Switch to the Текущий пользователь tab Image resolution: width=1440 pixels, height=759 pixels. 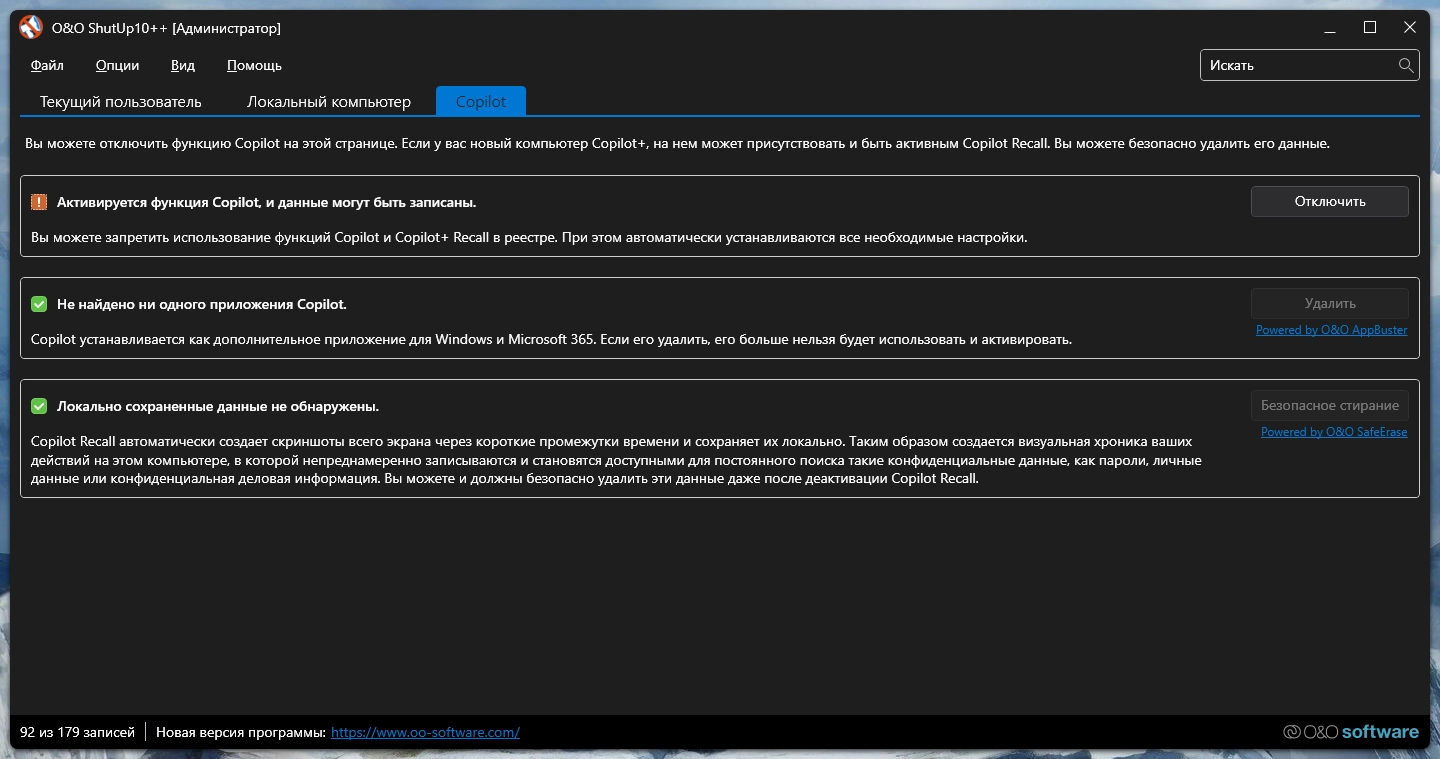click(121, 102)
